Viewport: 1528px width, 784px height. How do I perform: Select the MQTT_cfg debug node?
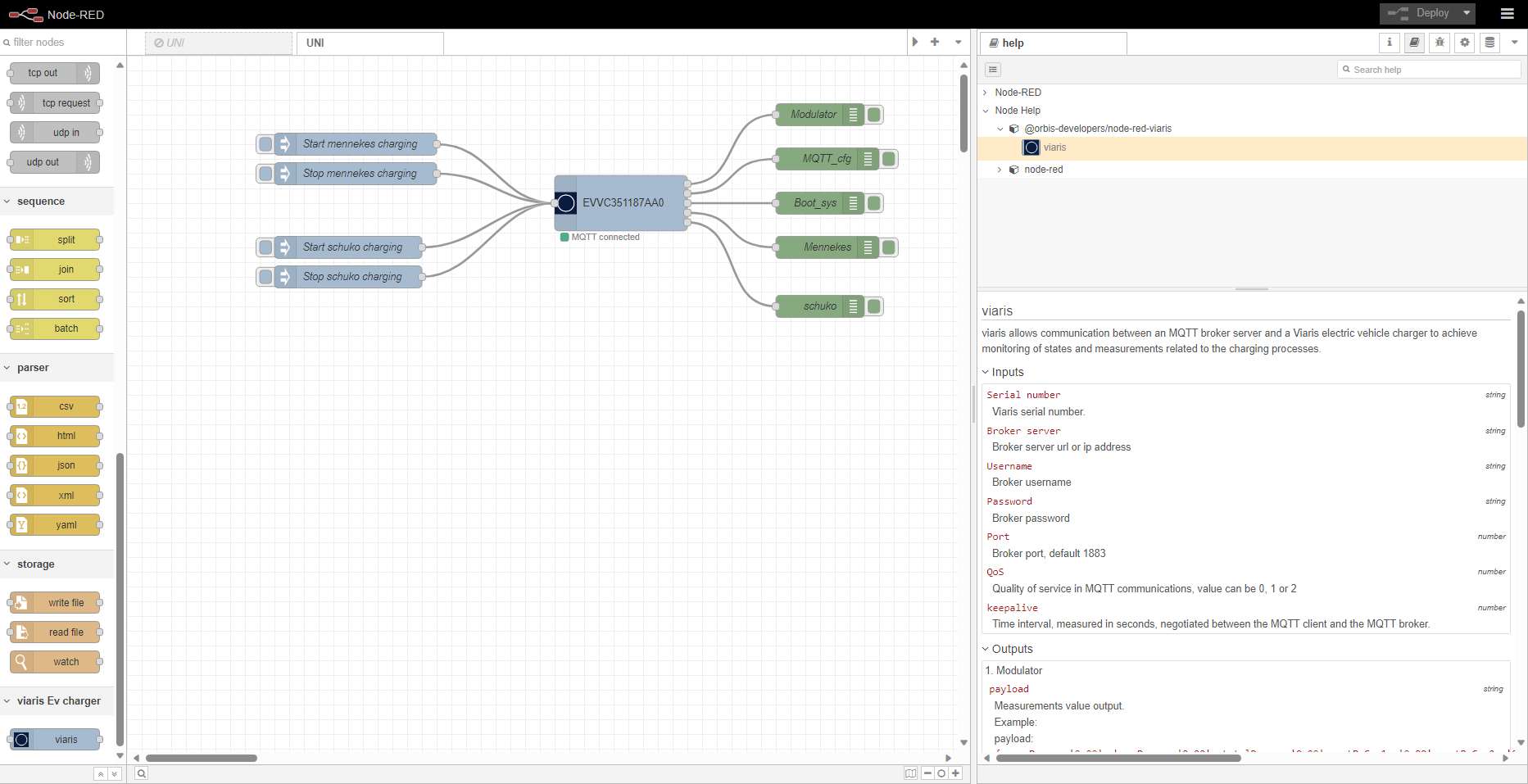[x=827, y=159]
